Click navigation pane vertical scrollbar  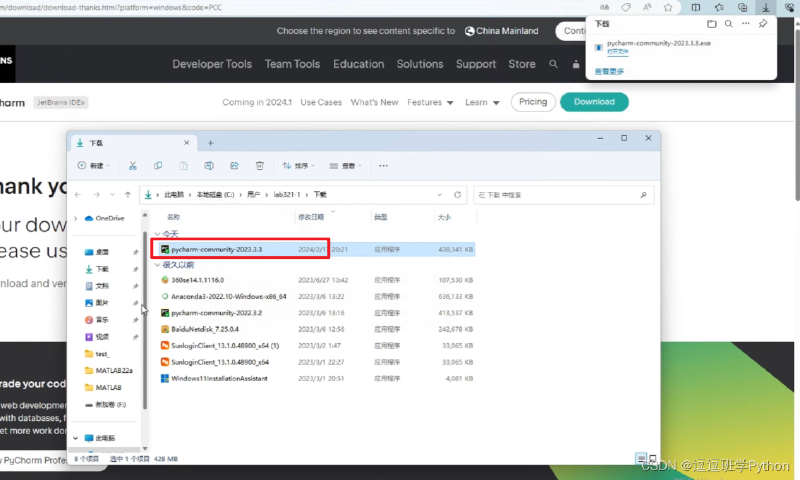145,319
